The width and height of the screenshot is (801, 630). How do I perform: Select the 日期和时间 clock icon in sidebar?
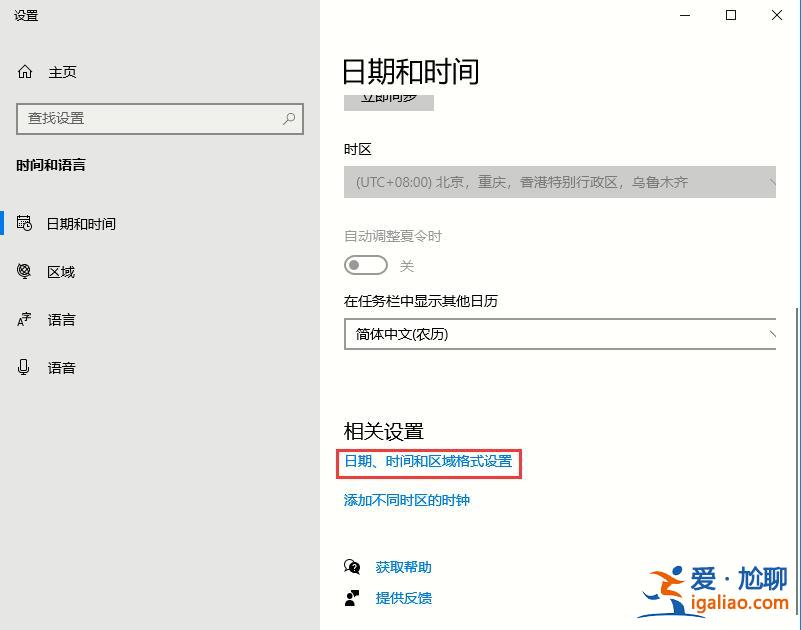point(24,223)
